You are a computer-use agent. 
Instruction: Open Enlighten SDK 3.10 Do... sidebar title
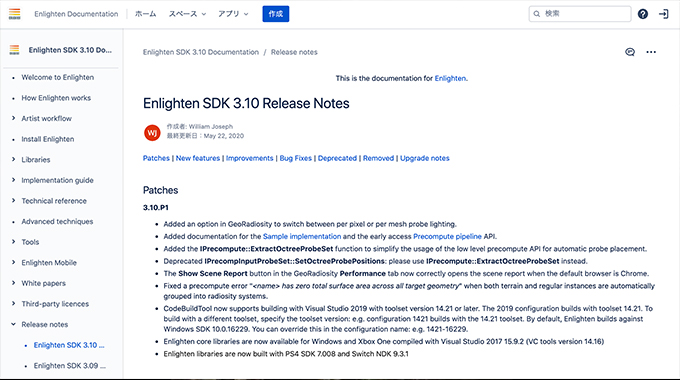(x=70, y=50)
